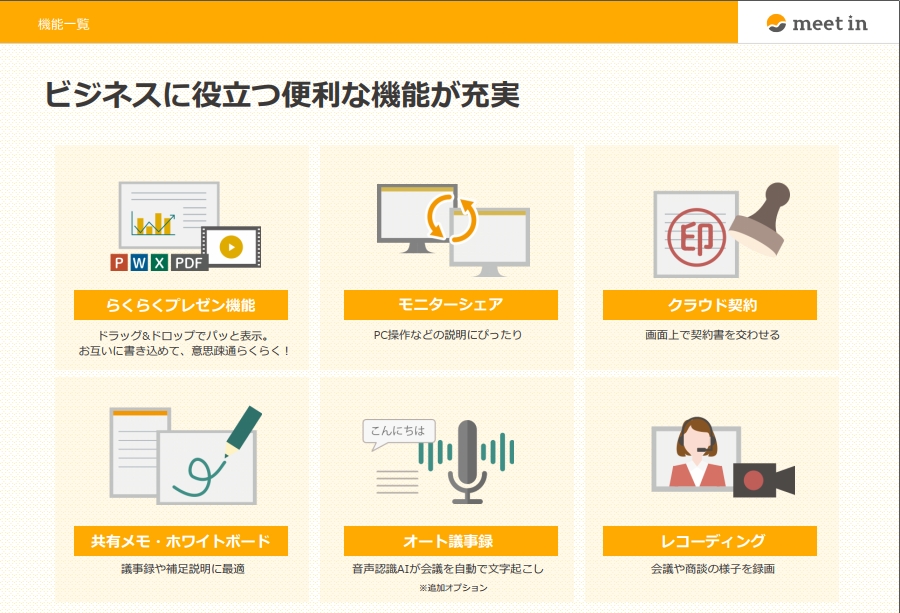Click the 機能一覧 header label
Viewport: 900px width, 613px height.
64,24
